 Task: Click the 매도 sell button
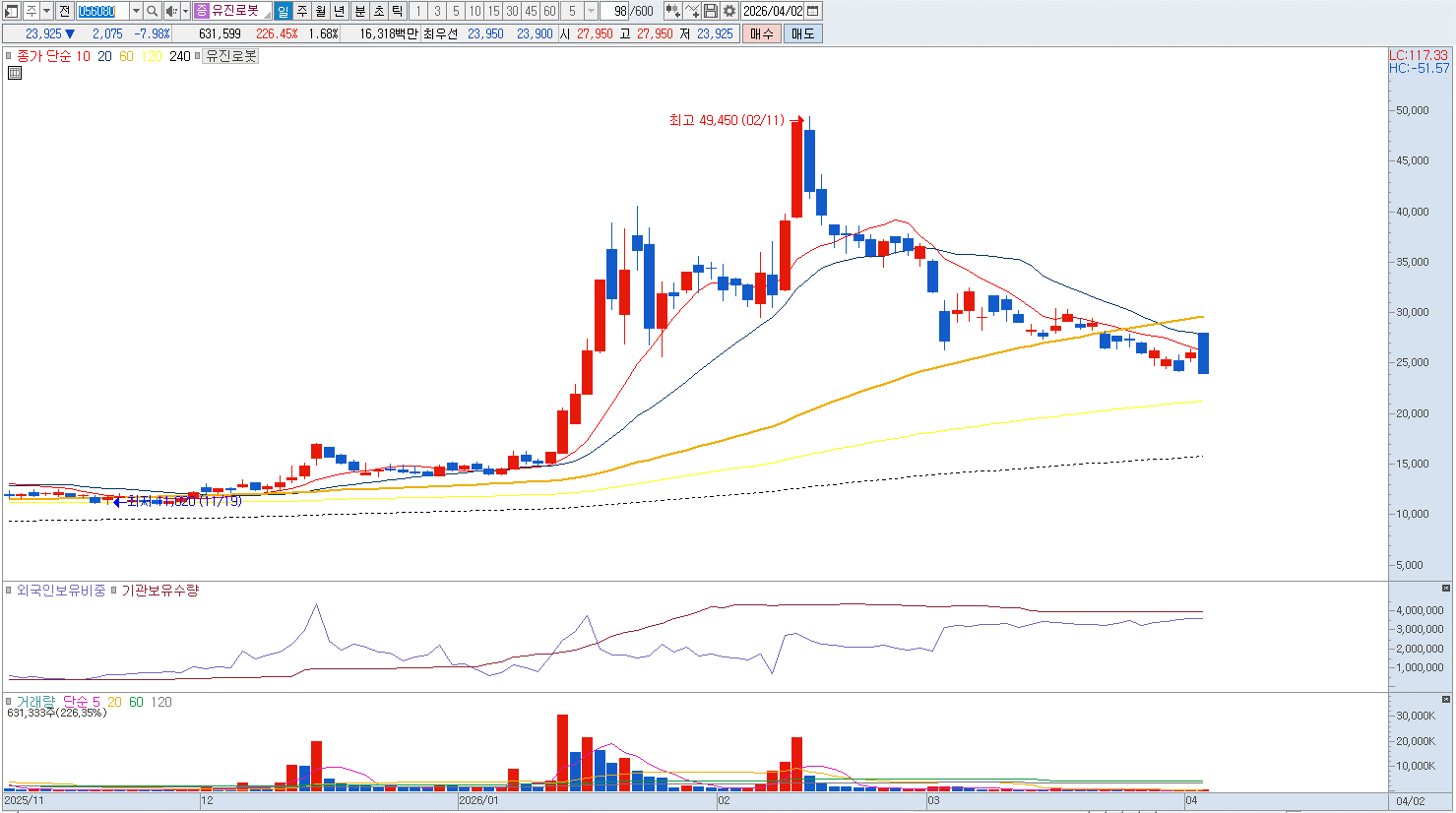(803, 33)
